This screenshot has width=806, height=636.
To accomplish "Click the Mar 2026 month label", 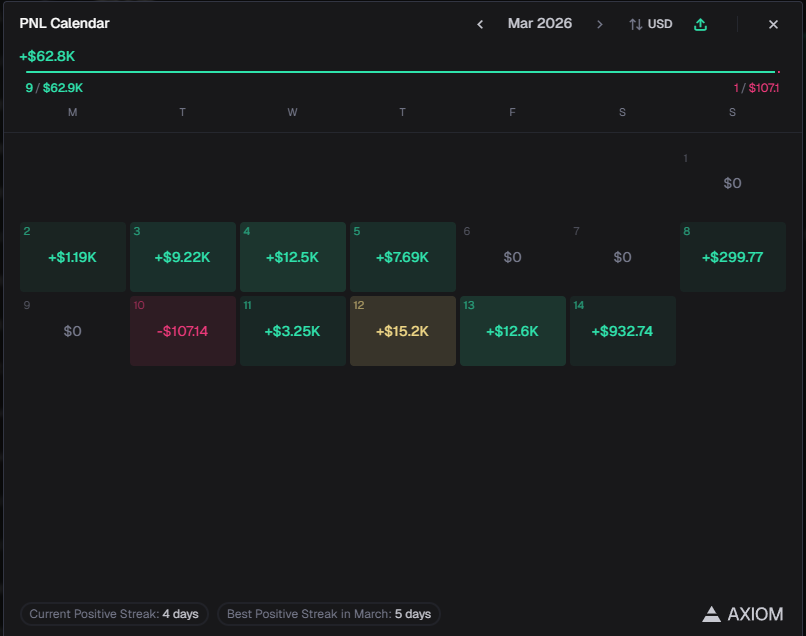I will point(540,24).
